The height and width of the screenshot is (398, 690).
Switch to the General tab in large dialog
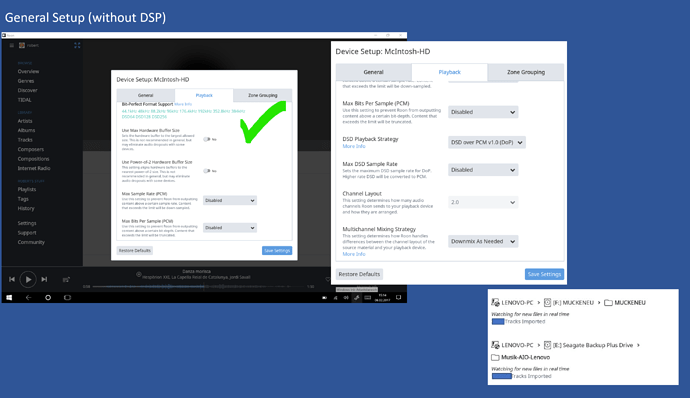tap(374, 72)
